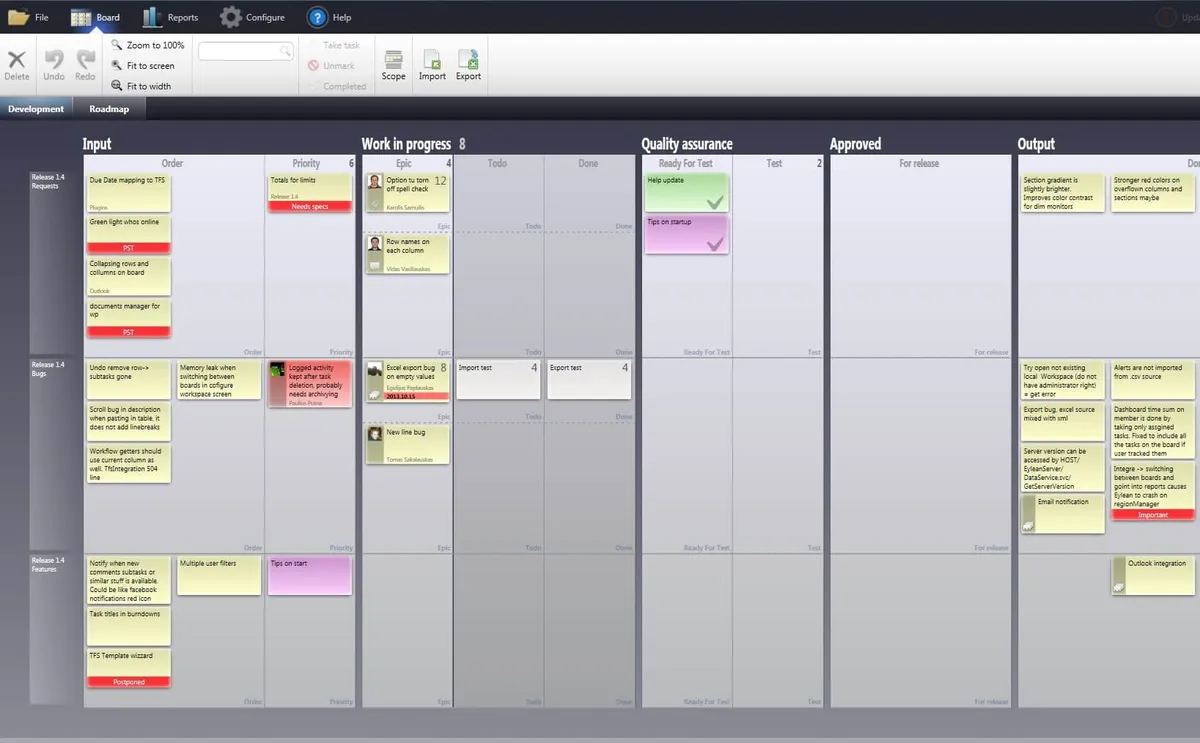Click the avatar on 'New line bug' card
This screenshot has height=743, width=1200.
coord(374,434)
